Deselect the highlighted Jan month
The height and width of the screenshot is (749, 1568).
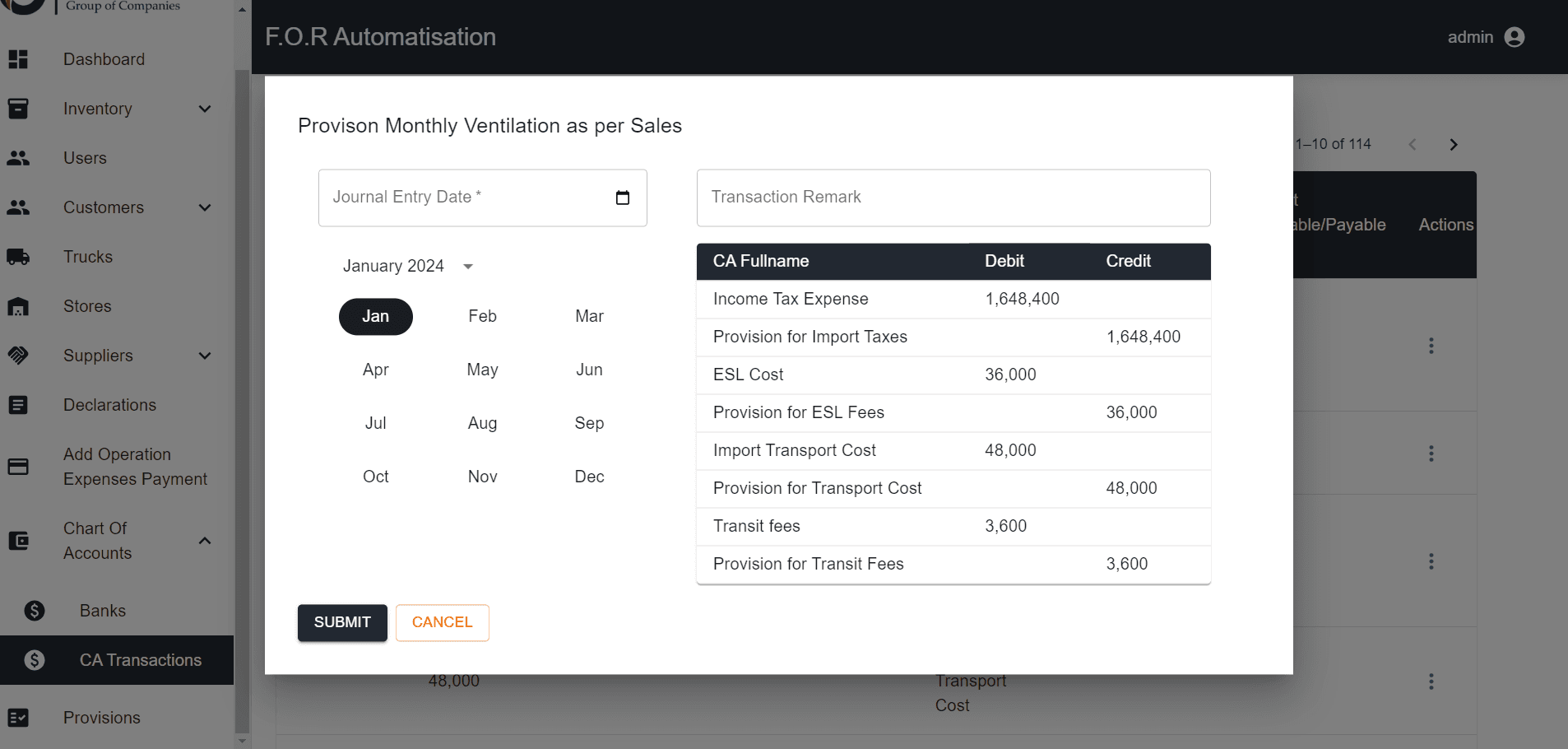[375, 316]
